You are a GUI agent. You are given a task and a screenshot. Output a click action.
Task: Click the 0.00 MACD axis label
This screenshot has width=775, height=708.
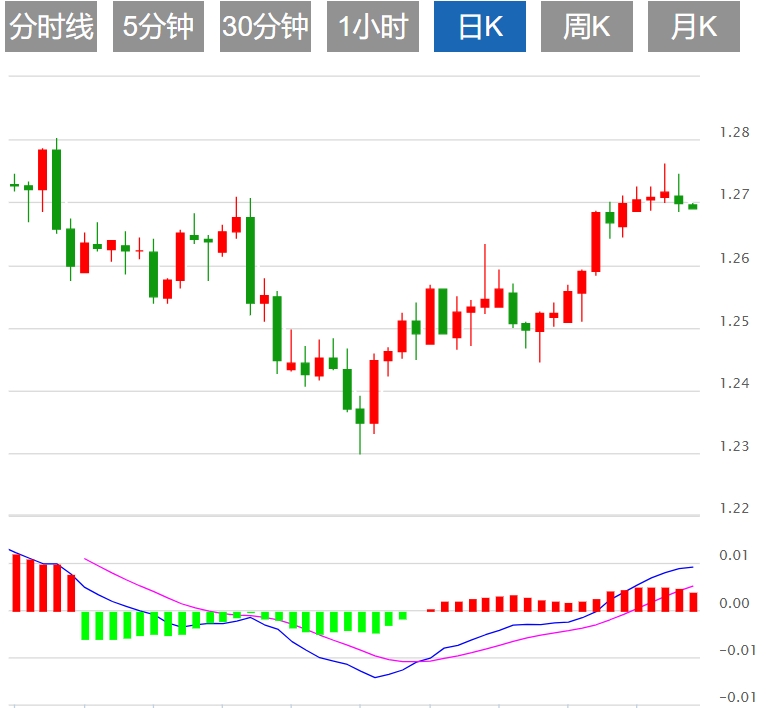pos(735,603)
